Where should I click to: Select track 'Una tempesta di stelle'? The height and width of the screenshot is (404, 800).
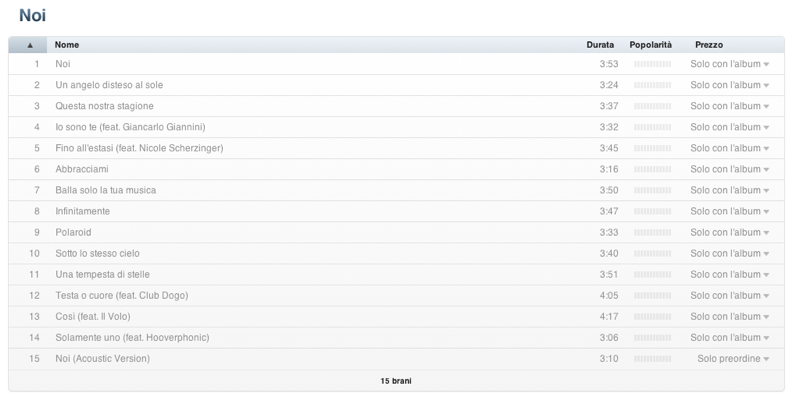tap(103, 274)
